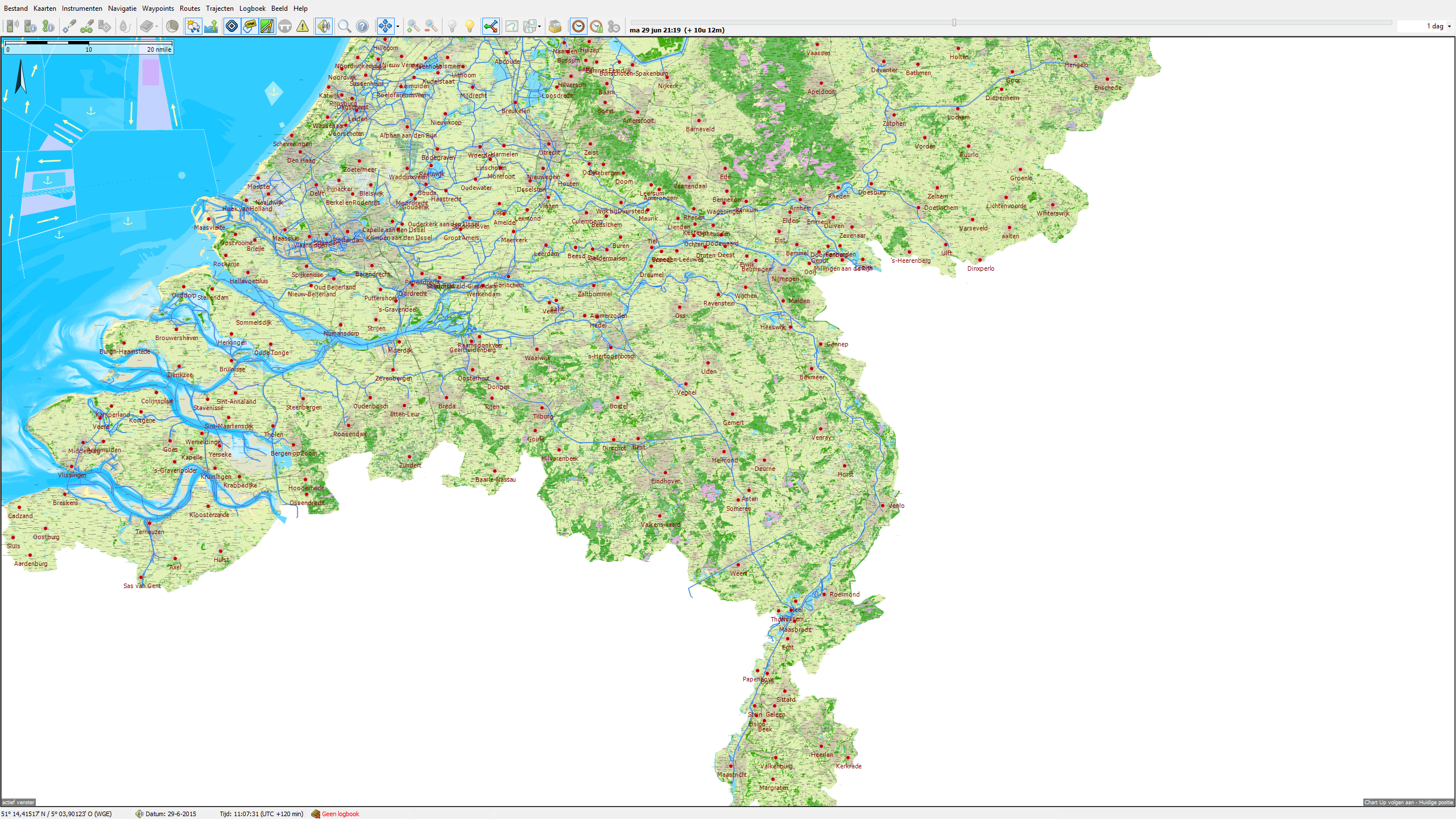Toggle the road map layer icon
The width and height of the screenshot is (1456, 819).
click(267, 26)
